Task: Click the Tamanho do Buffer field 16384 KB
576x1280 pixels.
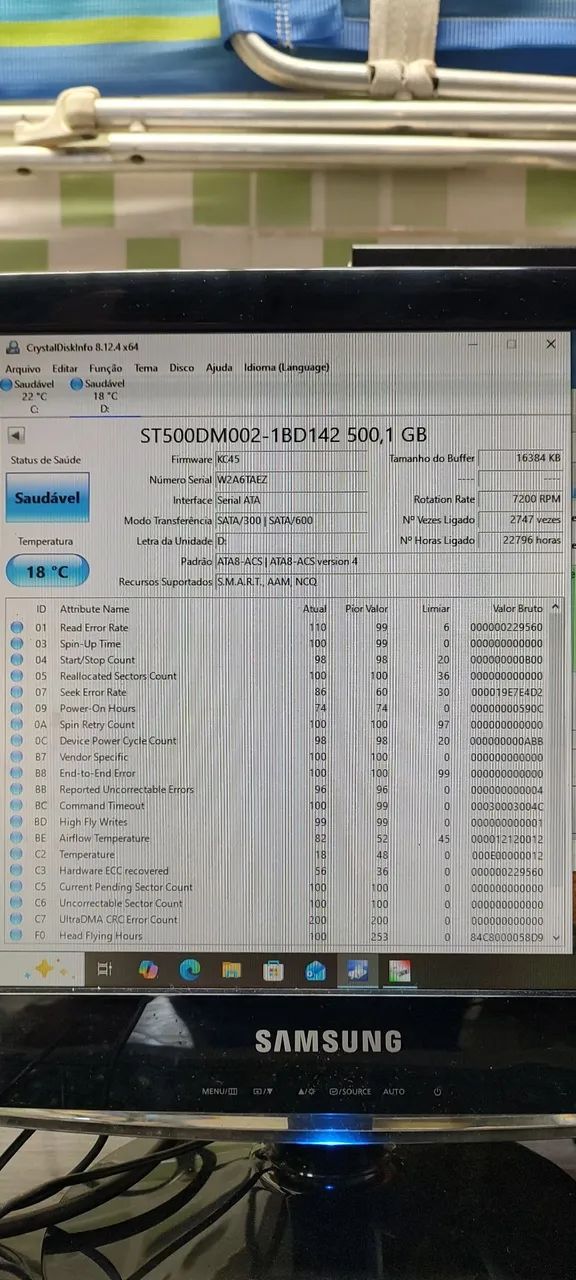Action: tap(520, 458)
